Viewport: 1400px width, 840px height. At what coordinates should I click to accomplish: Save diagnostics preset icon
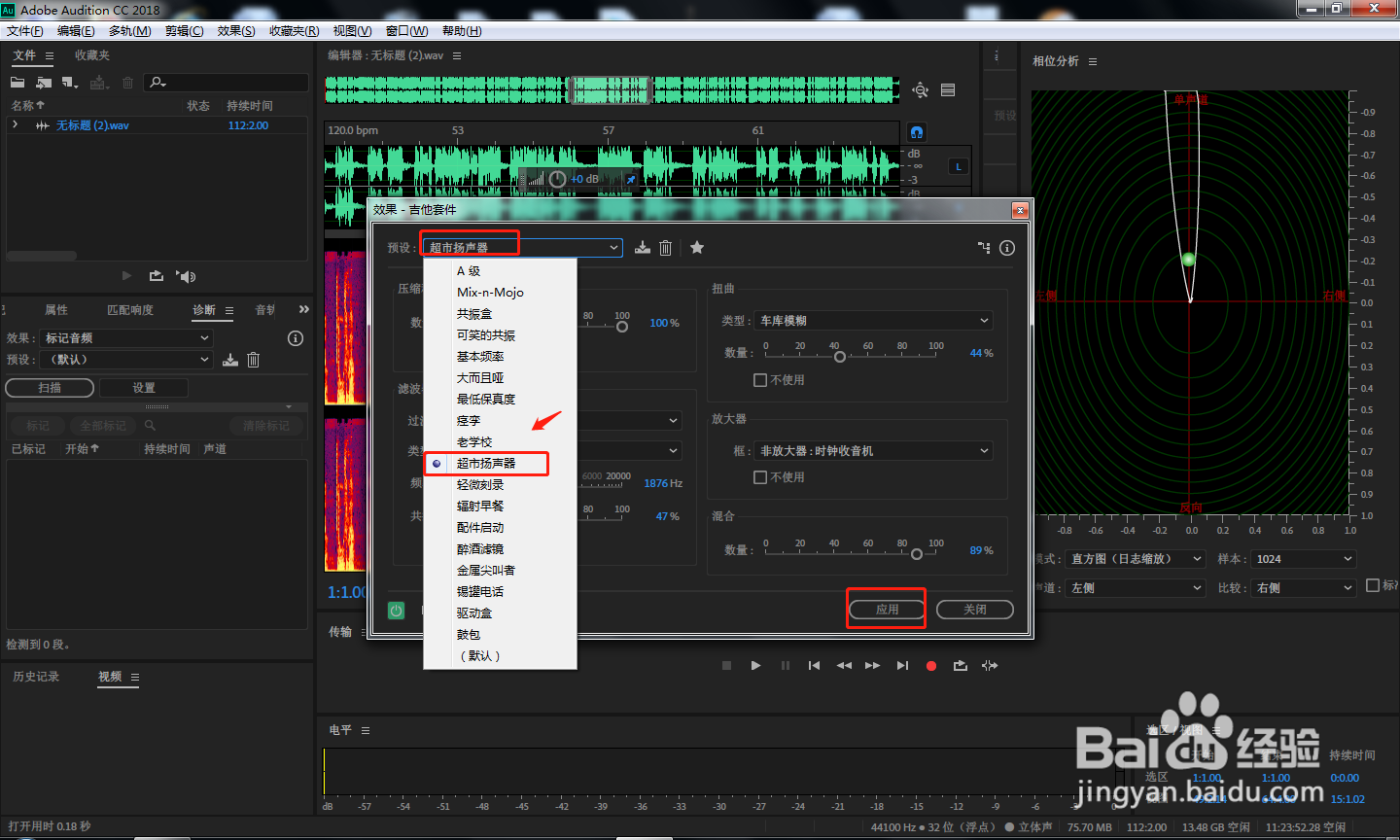click(230, 360)
